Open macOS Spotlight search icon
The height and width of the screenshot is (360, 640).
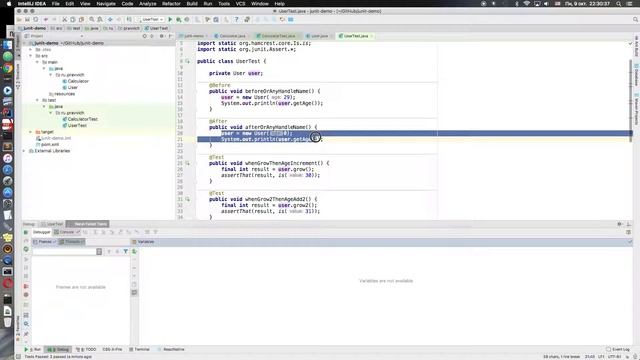click(619, 4)
